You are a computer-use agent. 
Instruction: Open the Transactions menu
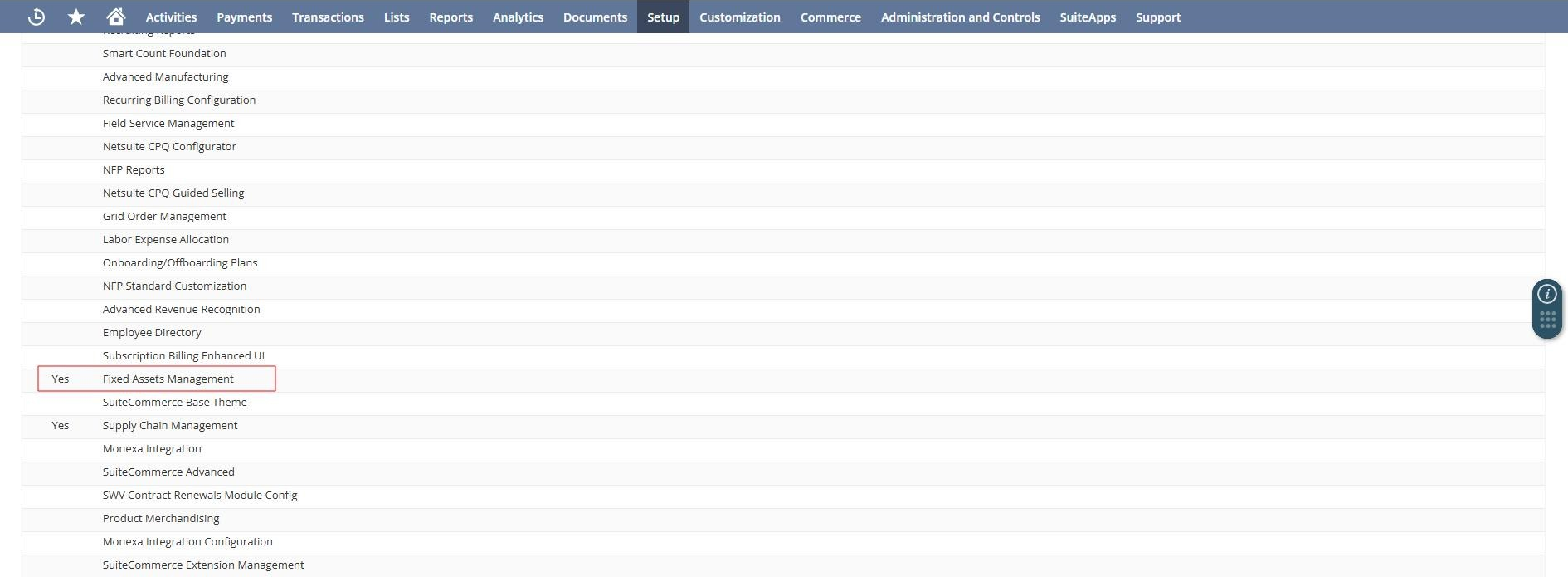point(328,17)
